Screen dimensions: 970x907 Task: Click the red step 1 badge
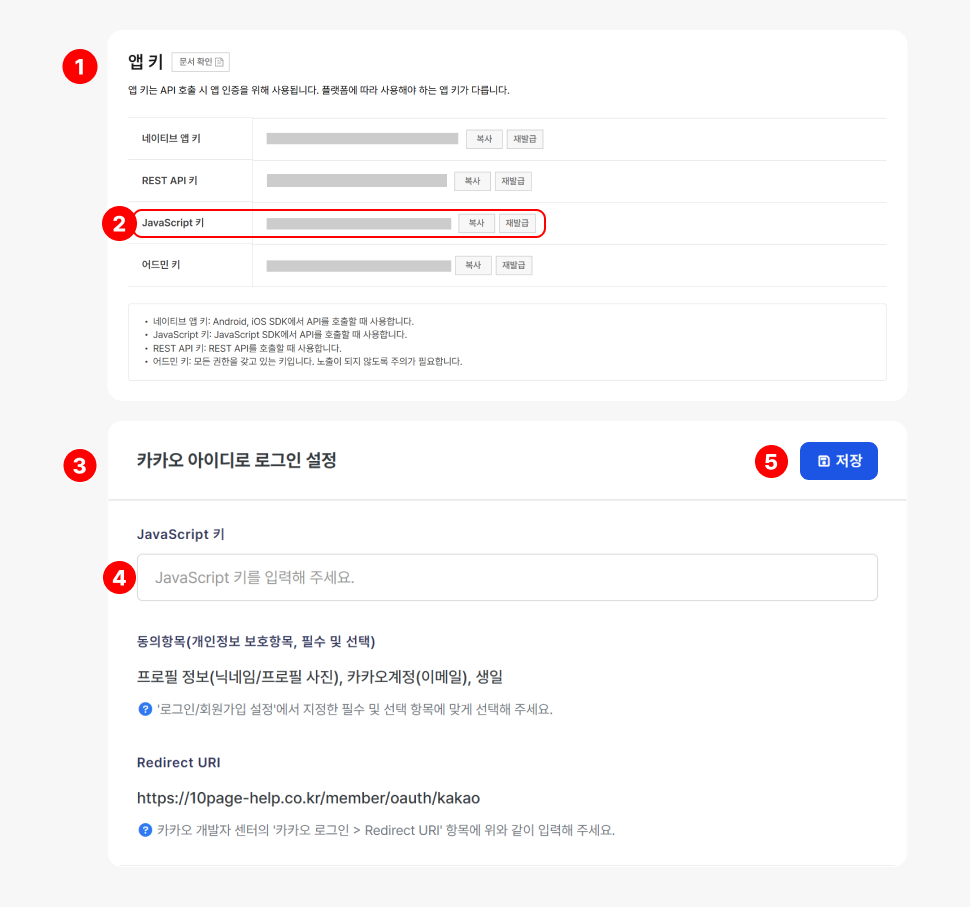click(79, 67)
